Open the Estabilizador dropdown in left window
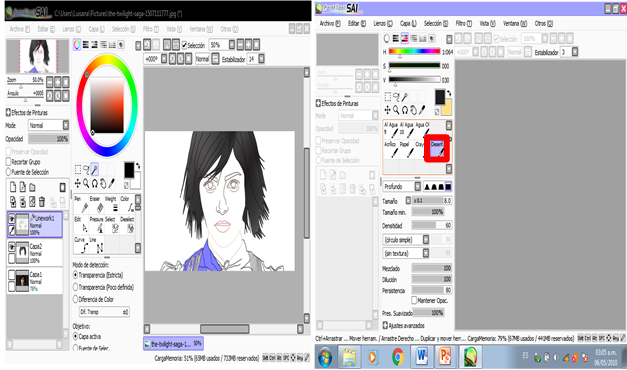 (261, 59)
